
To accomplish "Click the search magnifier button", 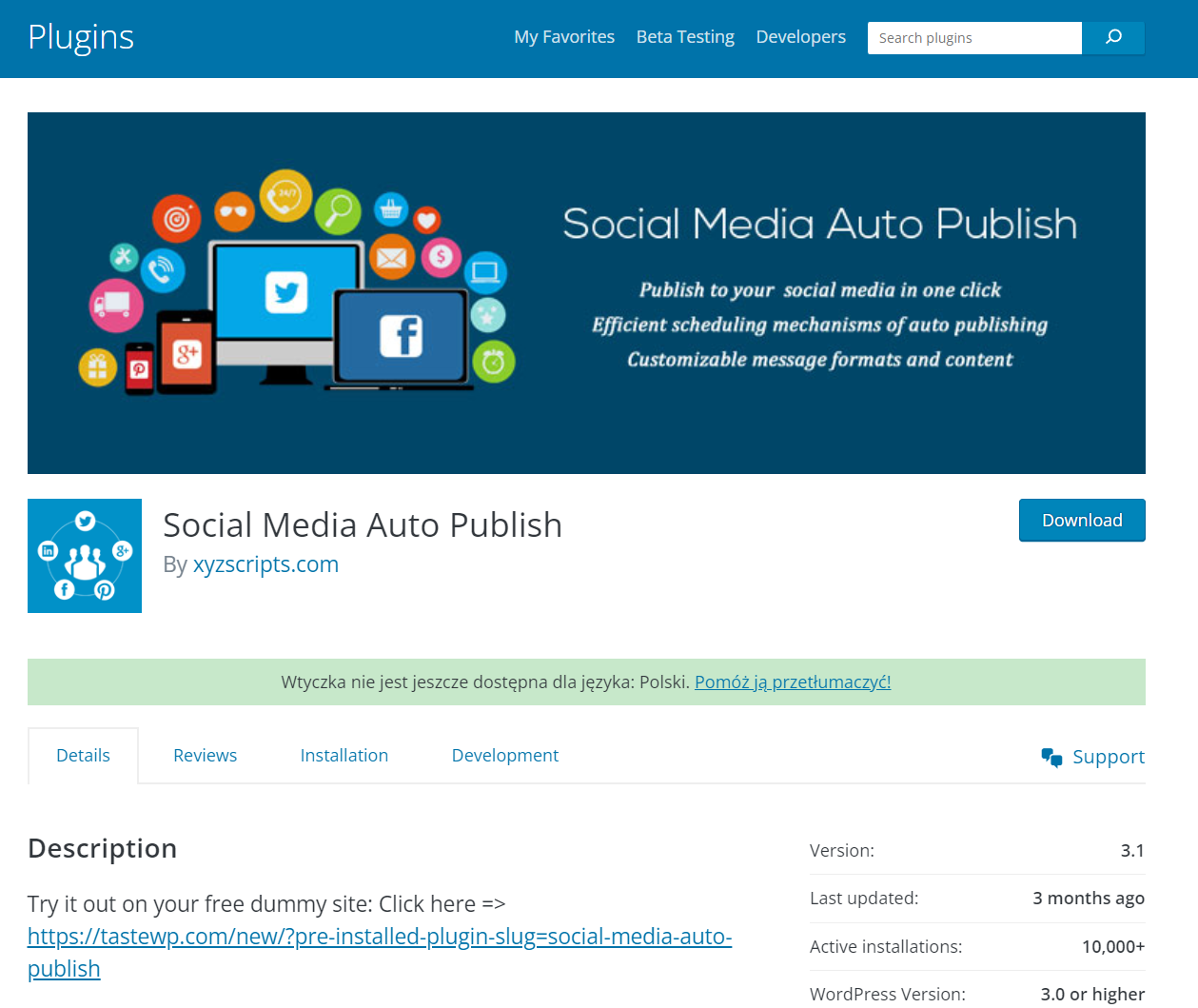I will click(1113, 38).
